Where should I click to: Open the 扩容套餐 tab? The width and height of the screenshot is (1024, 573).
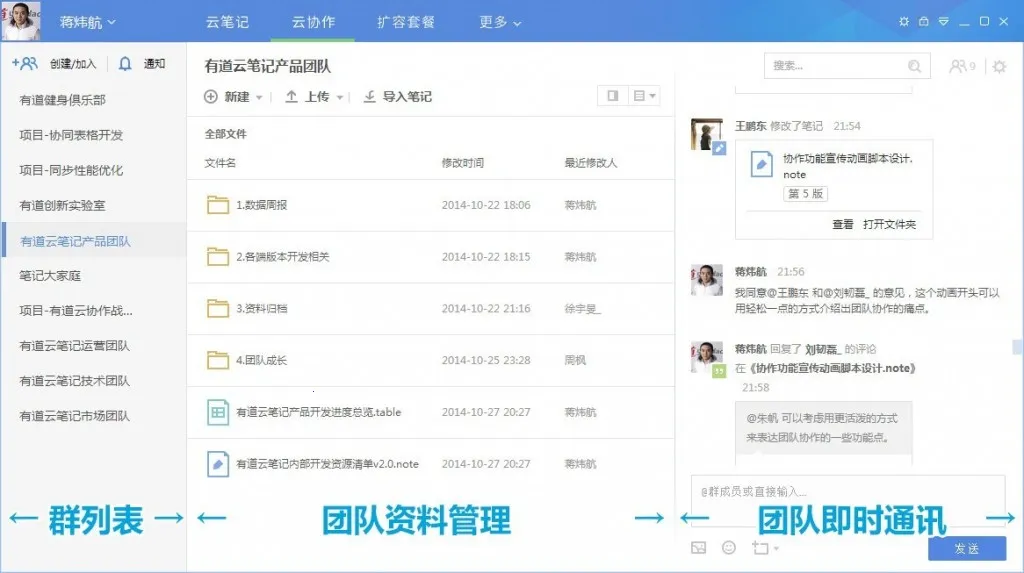pyautogui.click(x=406, y=21)
